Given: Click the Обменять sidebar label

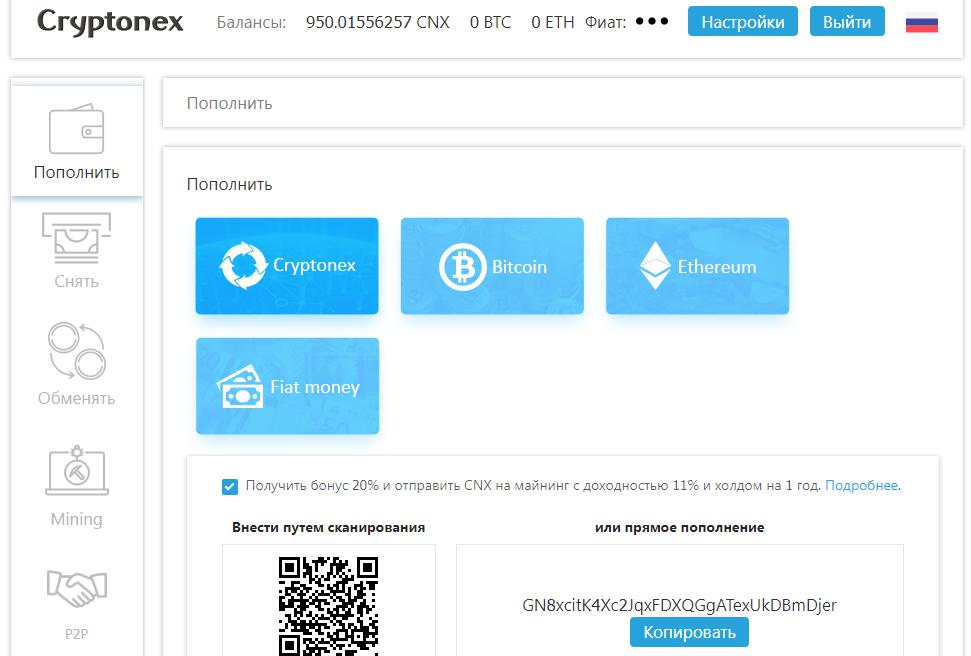Looking at the screenshot, I should pyautogui.click(x=77, y=398).
